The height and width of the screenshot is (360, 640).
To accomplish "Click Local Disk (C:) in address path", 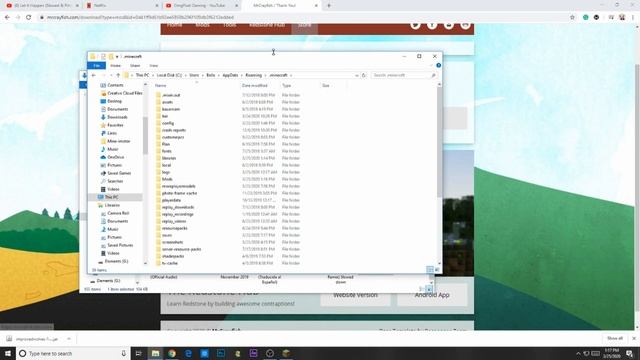I will [169, 75].
